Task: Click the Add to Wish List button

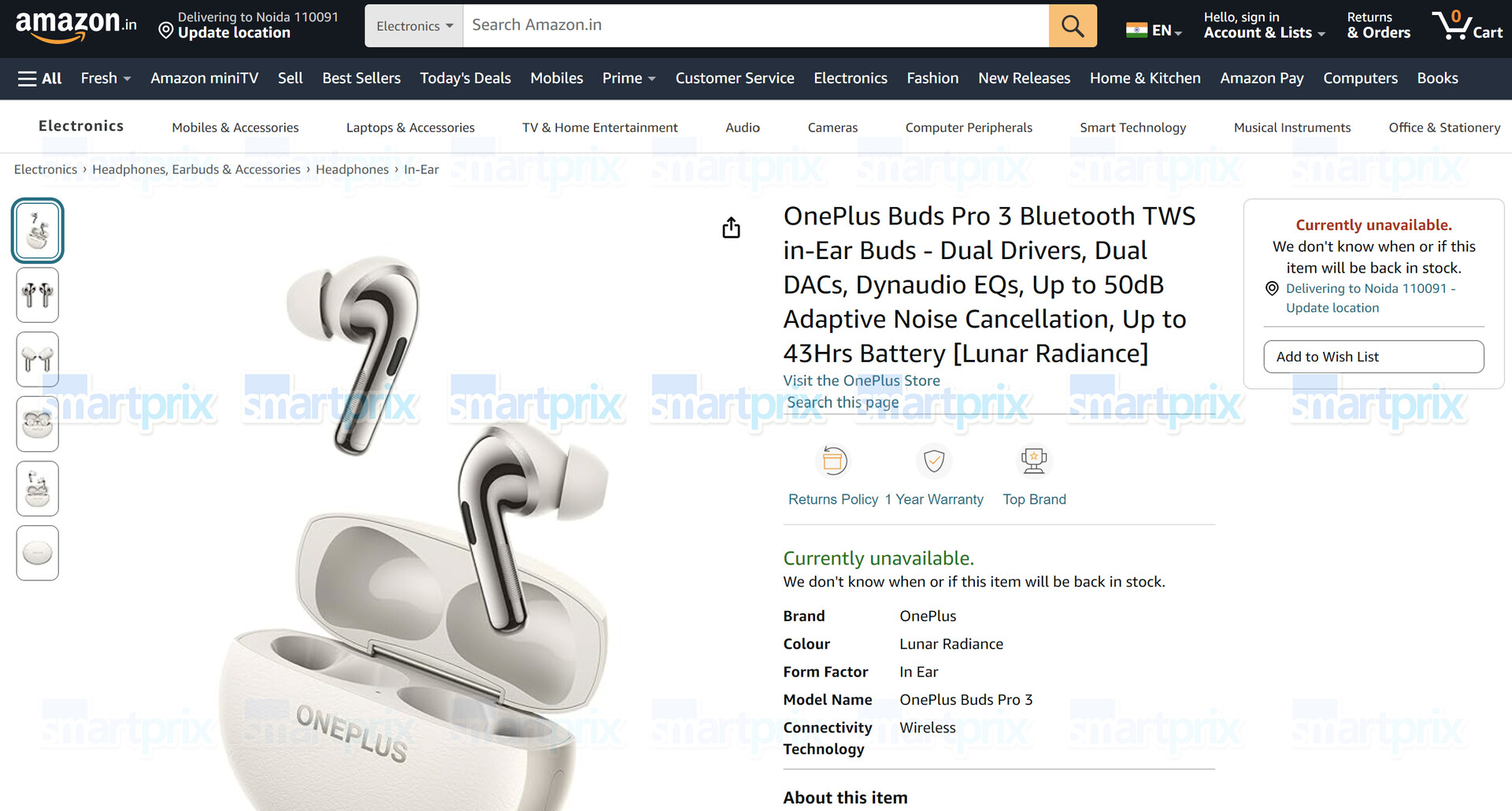Action: tap(1373, 357)
